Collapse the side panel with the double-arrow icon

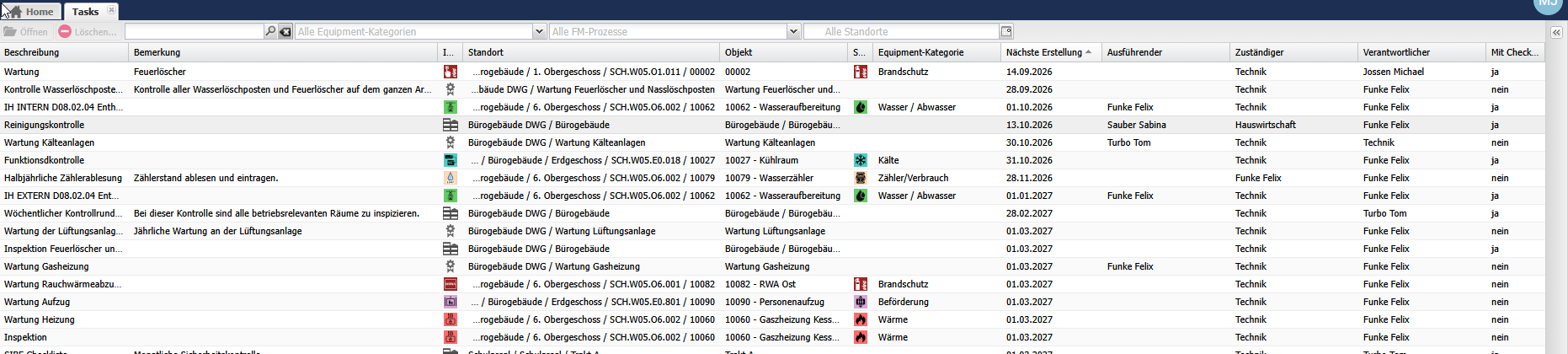coord(1556,32)
